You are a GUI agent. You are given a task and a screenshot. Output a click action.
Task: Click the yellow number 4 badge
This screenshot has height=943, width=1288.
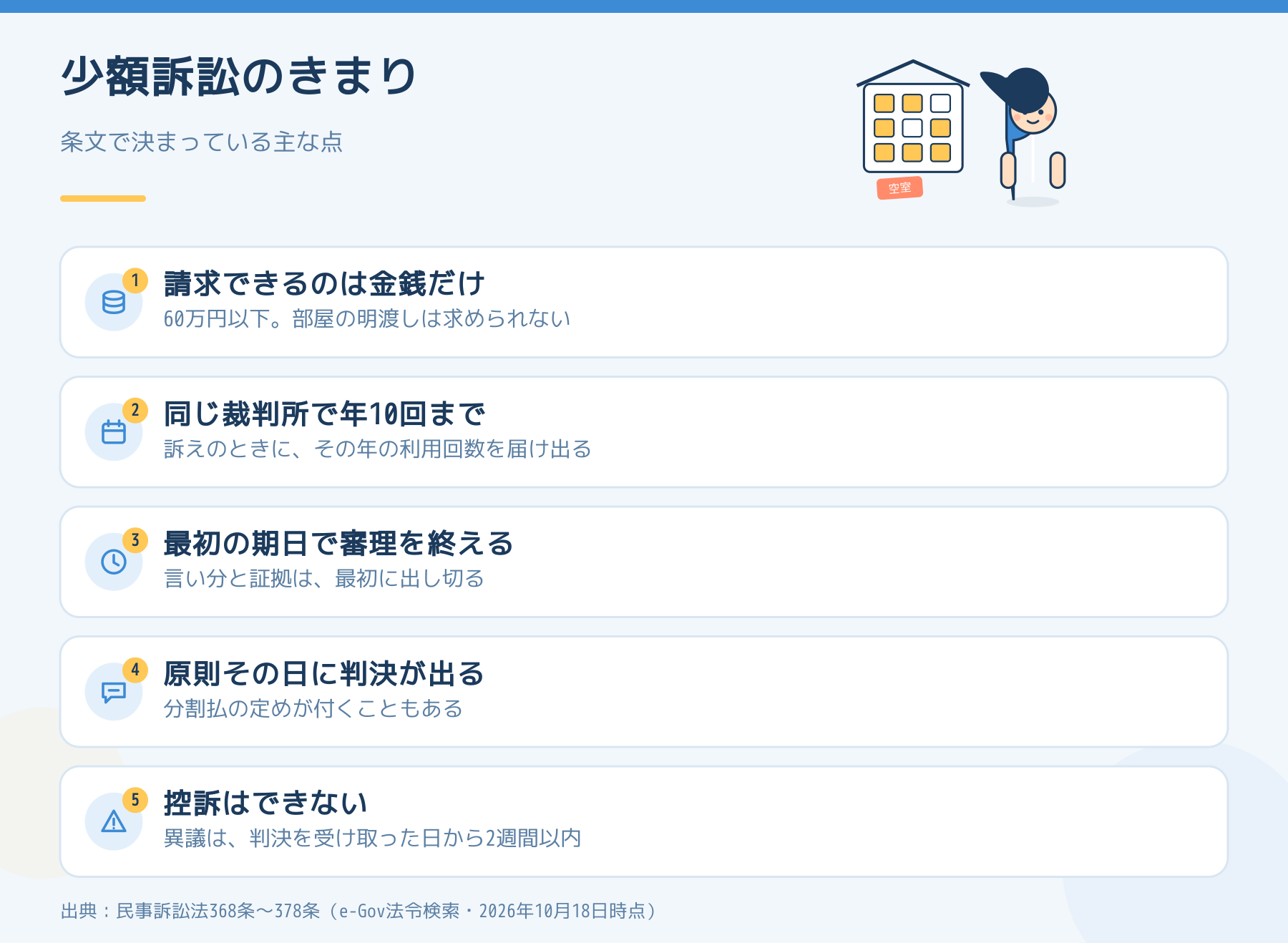135,670
